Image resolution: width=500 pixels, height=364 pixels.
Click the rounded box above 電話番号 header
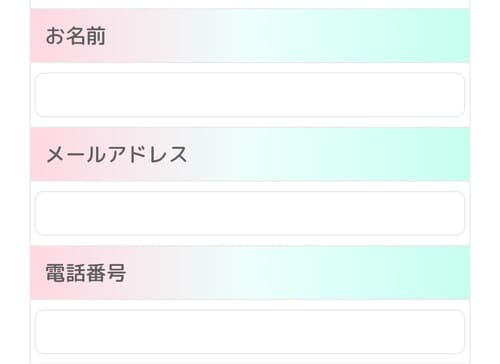(250, 213)
